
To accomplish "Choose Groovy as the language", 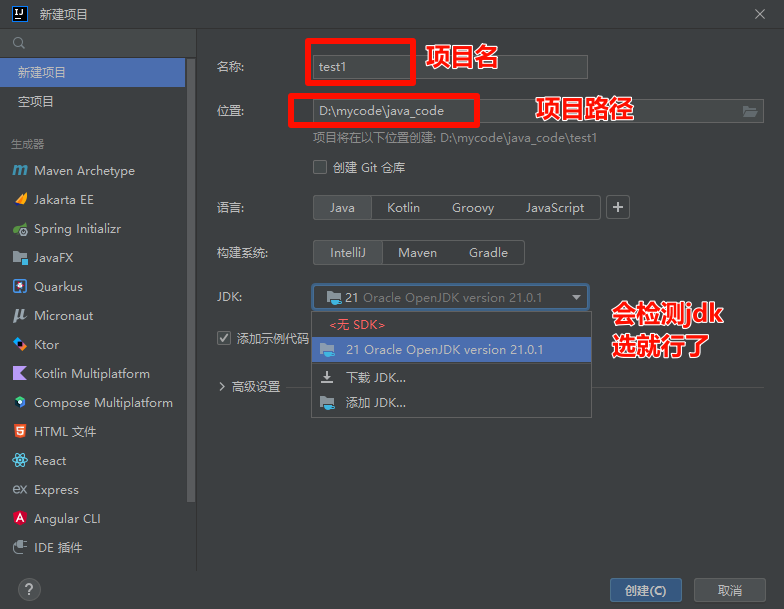I will (x=473, y=208).
